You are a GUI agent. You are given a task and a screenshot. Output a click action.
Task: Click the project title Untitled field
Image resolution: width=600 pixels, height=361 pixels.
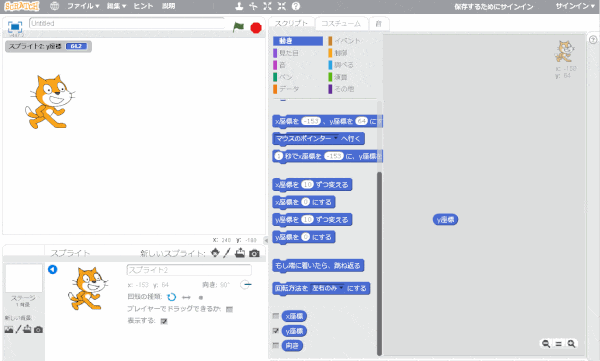(127, 23)
